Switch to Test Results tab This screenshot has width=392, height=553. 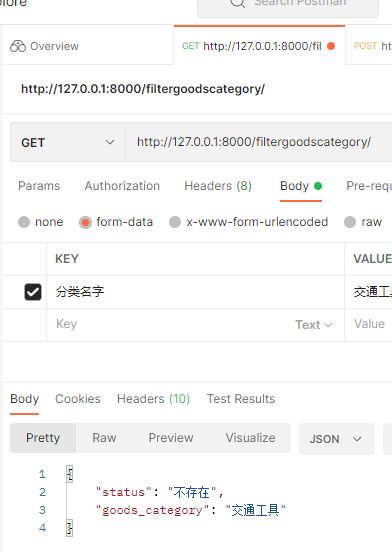(x=241, y=399)
